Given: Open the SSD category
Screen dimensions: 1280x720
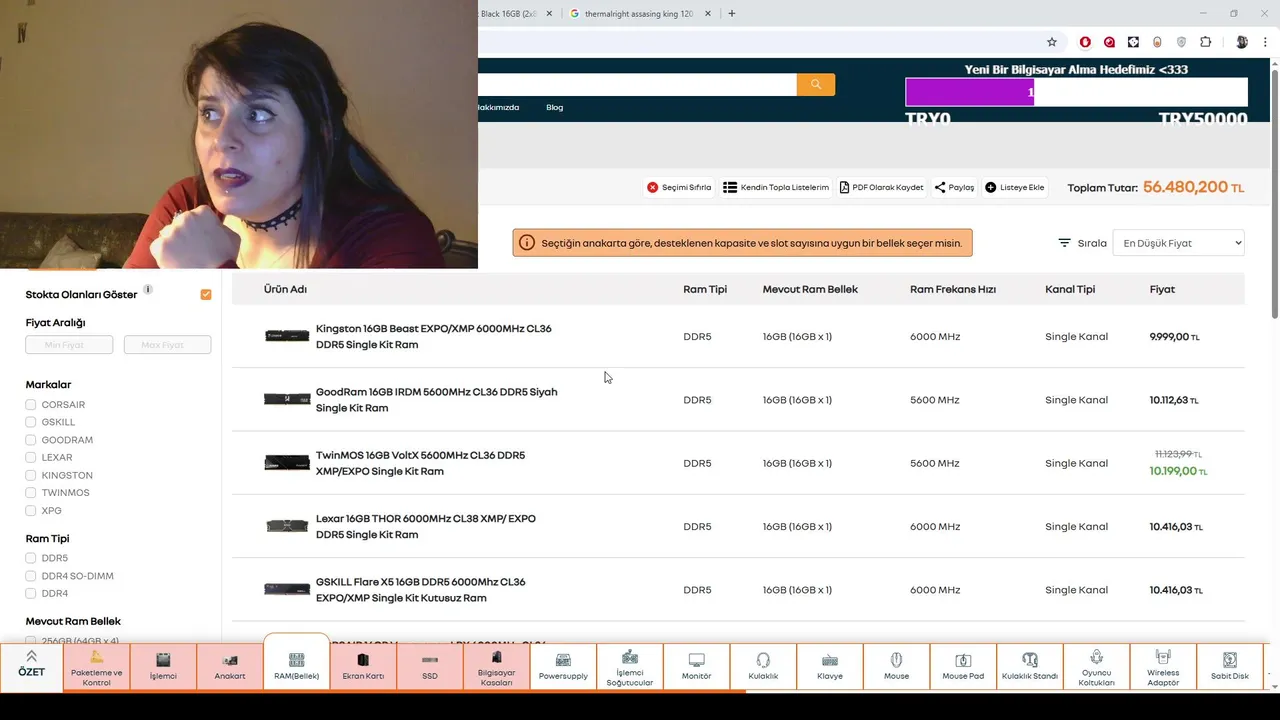Looking at the screenshot, I should coord(430,666).
